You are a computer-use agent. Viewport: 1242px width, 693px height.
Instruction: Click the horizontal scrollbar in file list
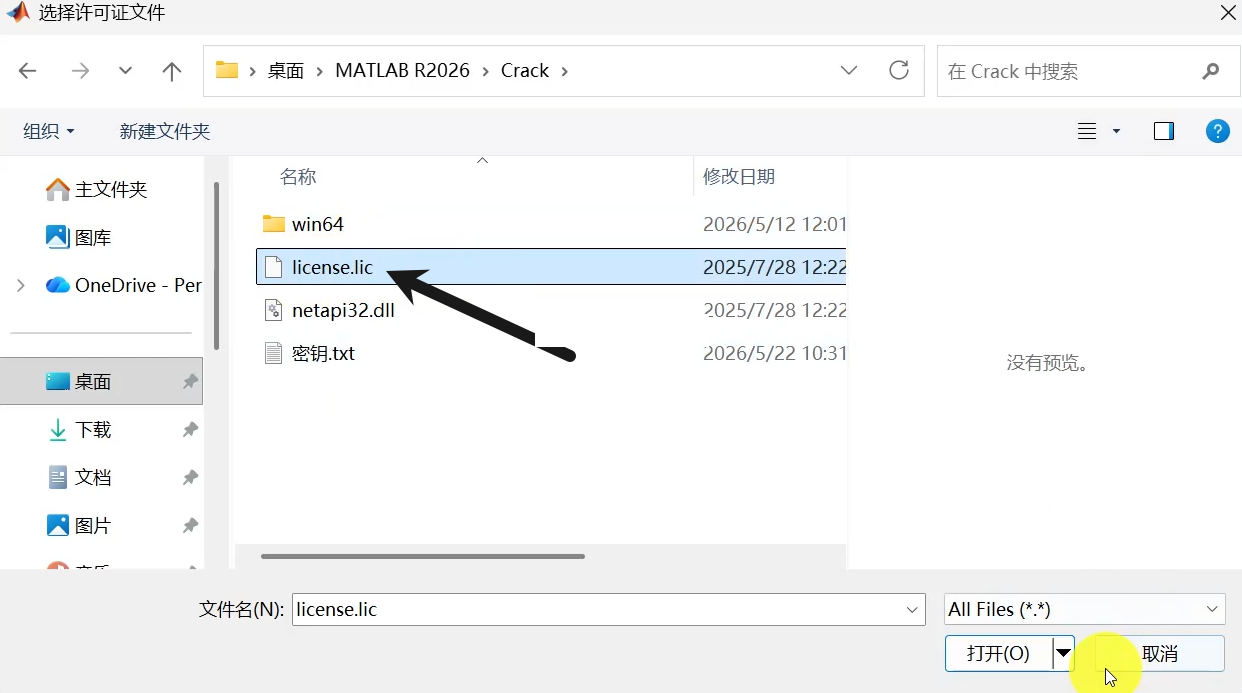click(x=423, y=556)
